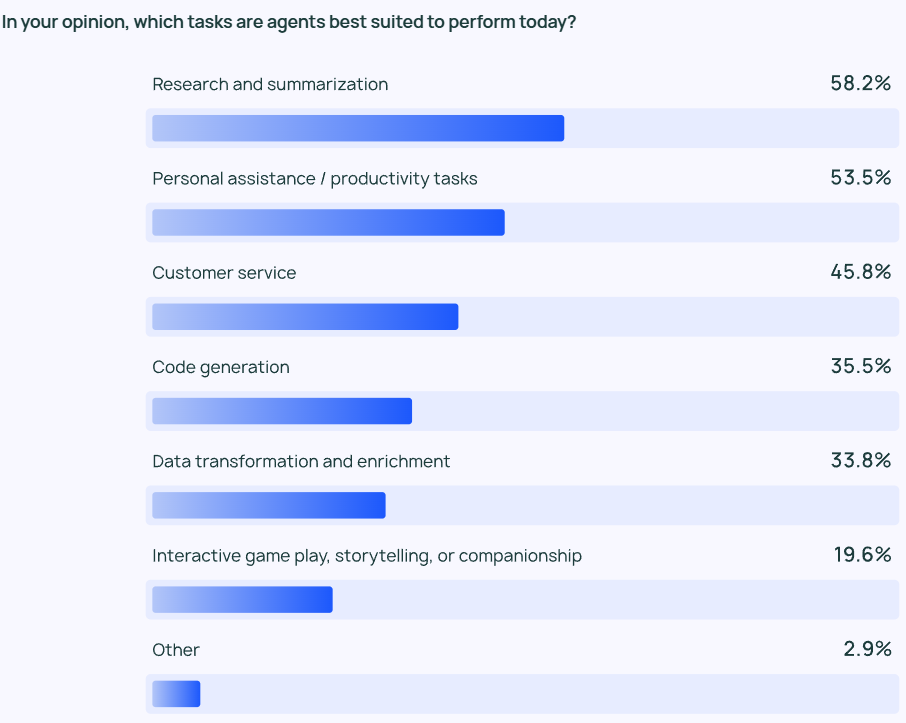The image size is (906, 723).
Task: Click the Customer service blue bar
Action: pos(305,317)
